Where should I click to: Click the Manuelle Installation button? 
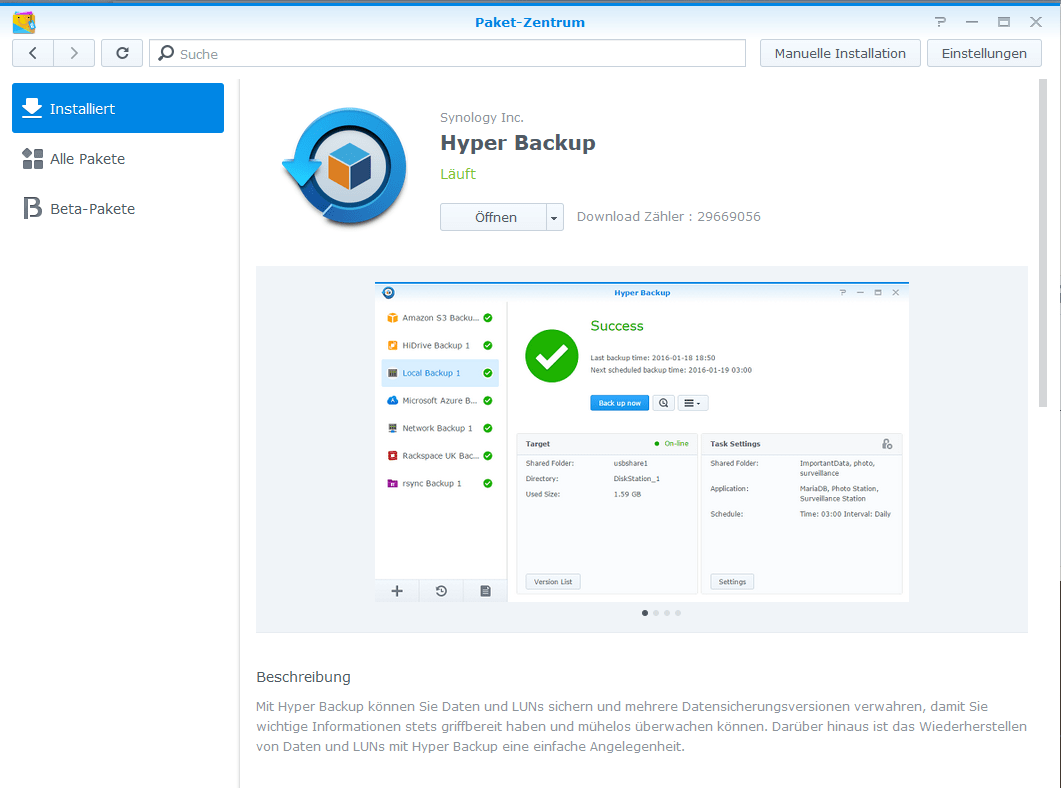(x=840, y=52)
